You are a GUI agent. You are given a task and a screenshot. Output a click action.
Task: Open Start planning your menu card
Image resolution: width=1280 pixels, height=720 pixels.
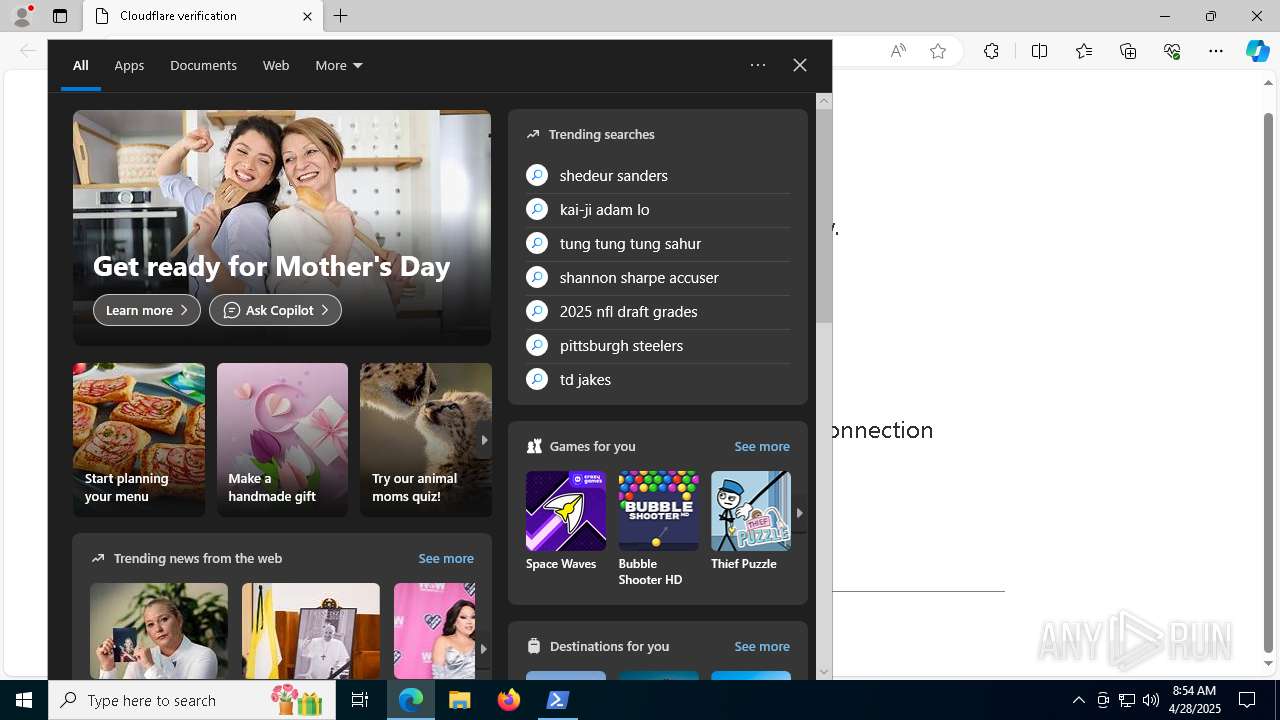[x=138, y=440]
